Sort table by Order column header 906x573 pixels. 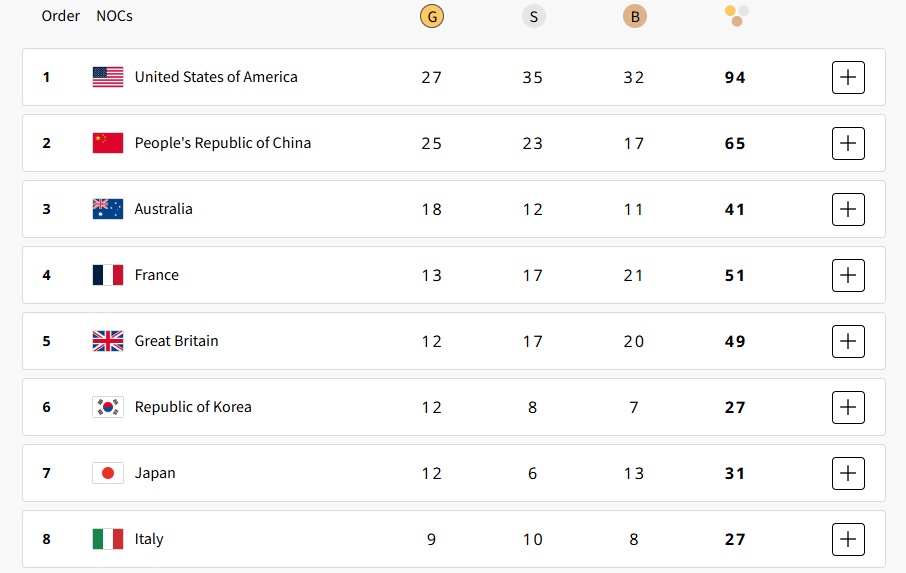[x=61, y=16]
